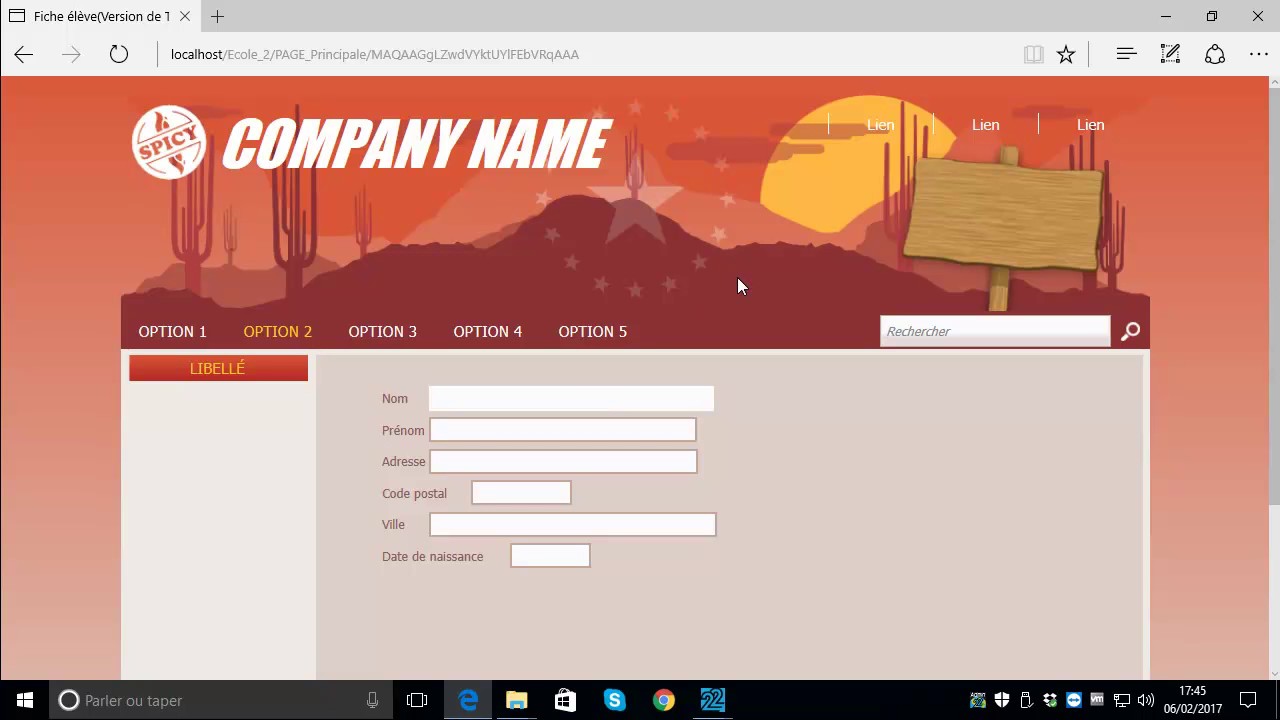Click the Edge Share icon
The height and width of the screenshot is (720, 1280).
pyautogui.click(x=1215, y=55)
